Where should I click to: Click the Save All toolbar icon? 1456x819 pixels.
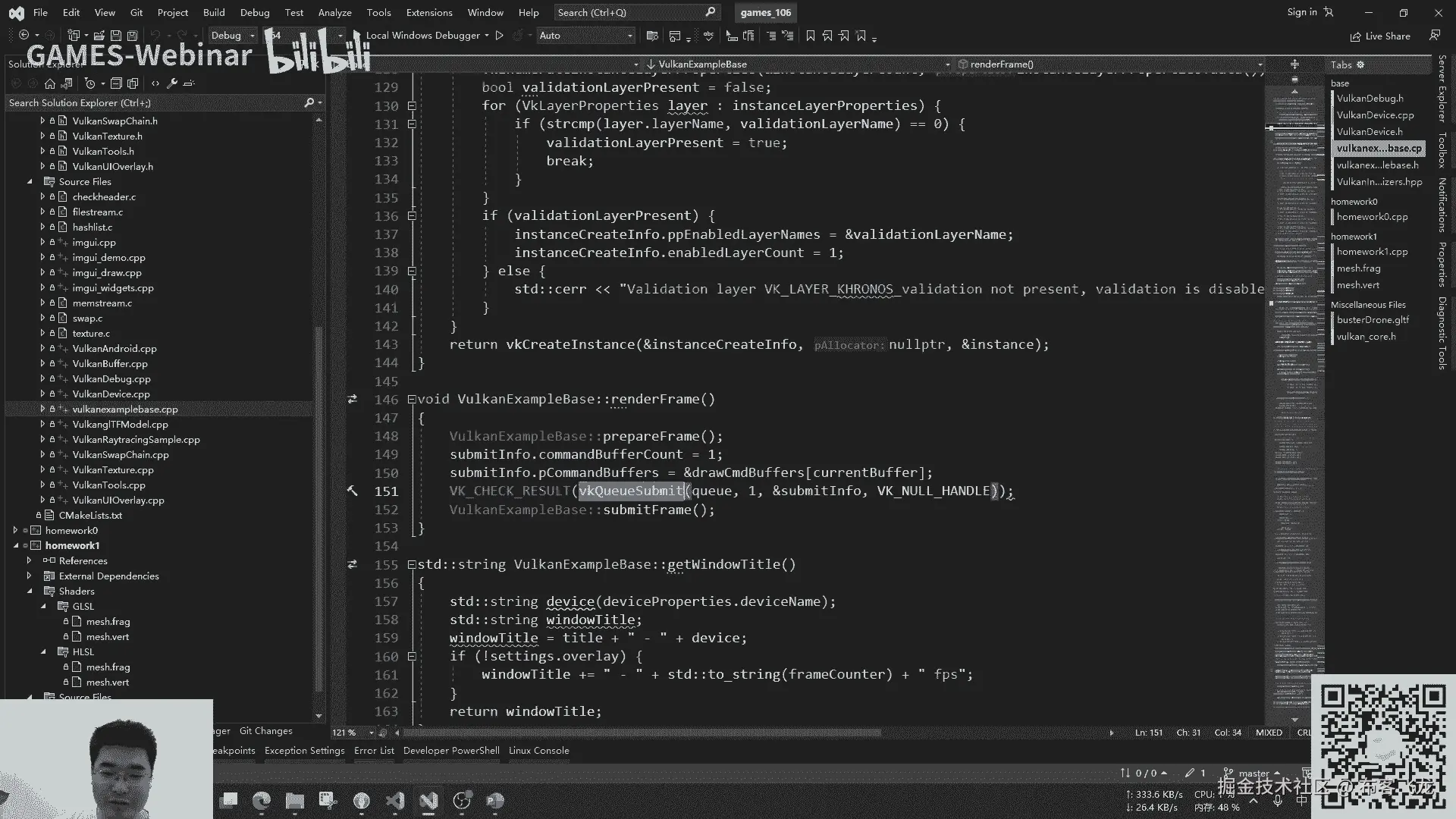[x=132, y=36]
